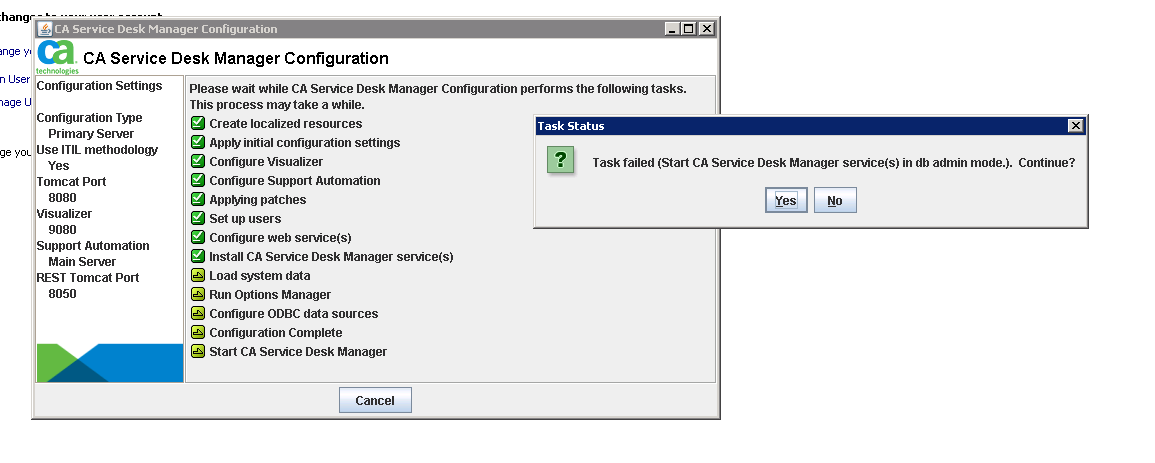Click the Tomcat Port value 8080

pyautogui.click(x=63, y=198)
